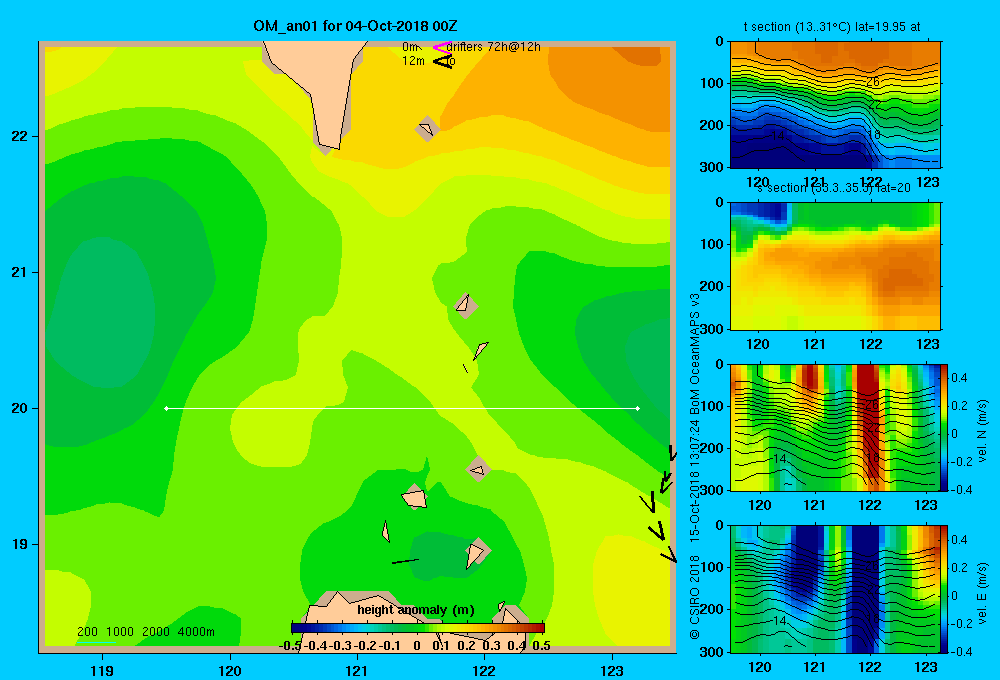Open the temperature section panel
Screen dimensions: 1000x680
(835, 105)
